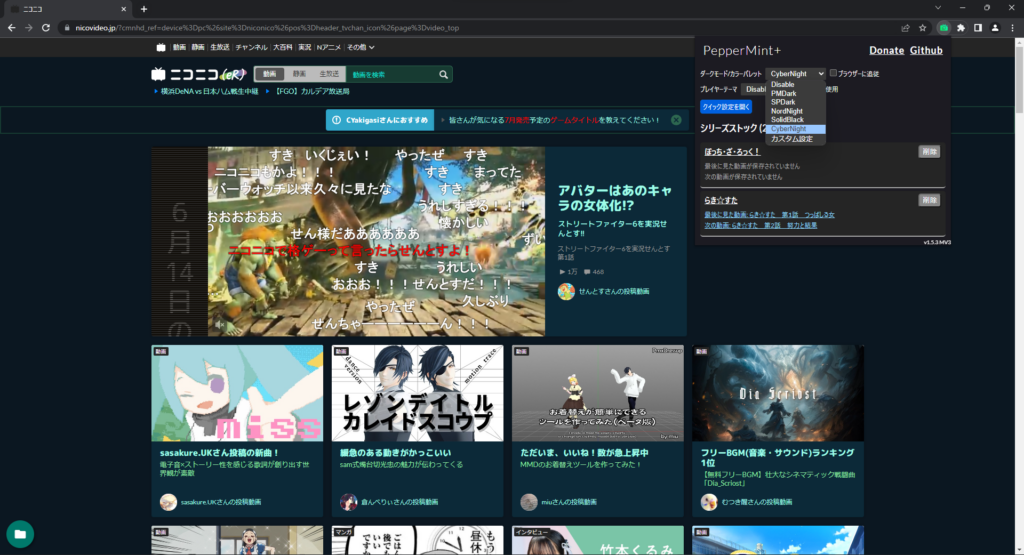Open the らき☆すた next video 第2話 link
Screen dimensions: 1024x555
[760, 225]
